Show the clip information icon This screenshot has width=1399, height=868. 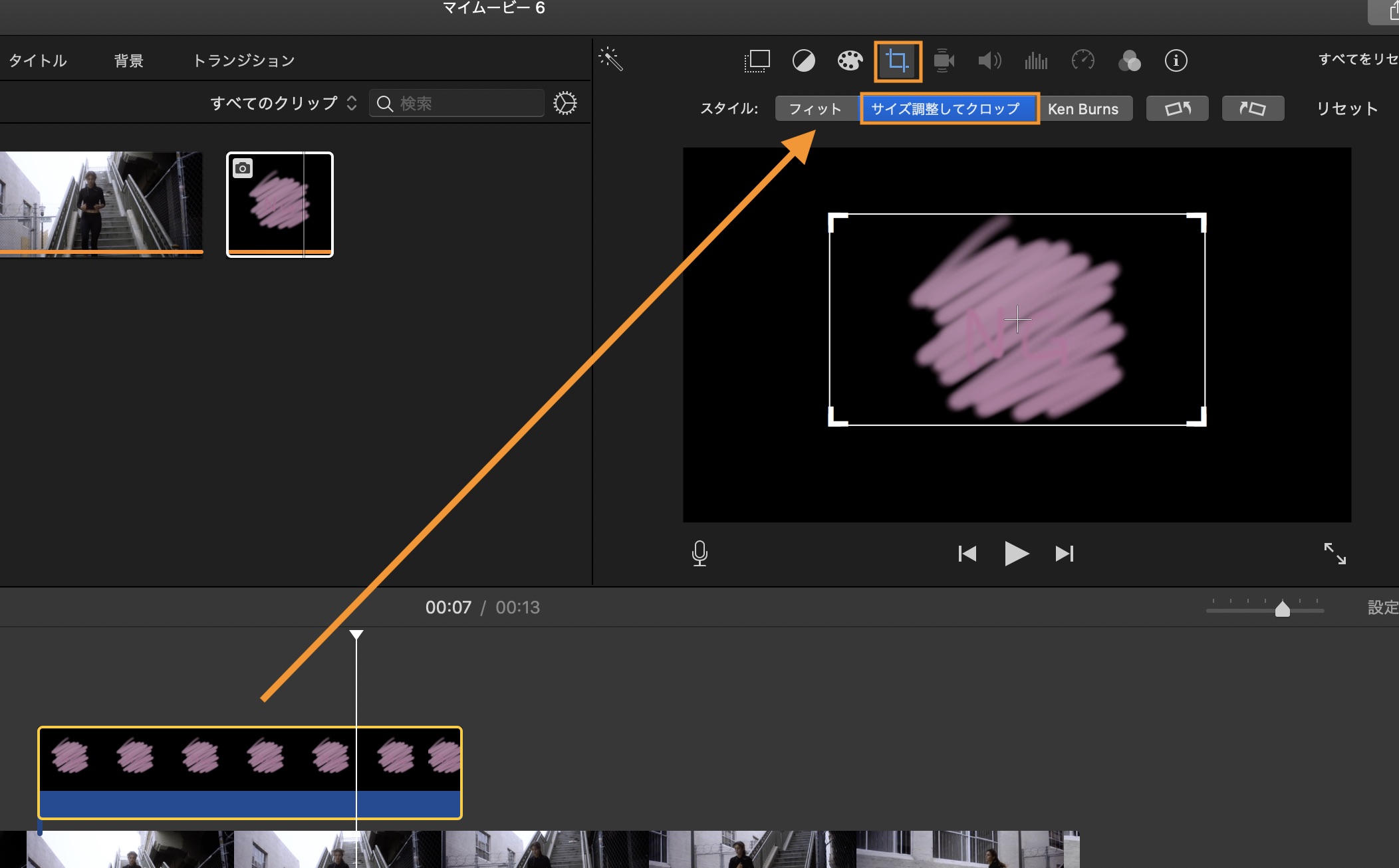[x=1176, y=61]
